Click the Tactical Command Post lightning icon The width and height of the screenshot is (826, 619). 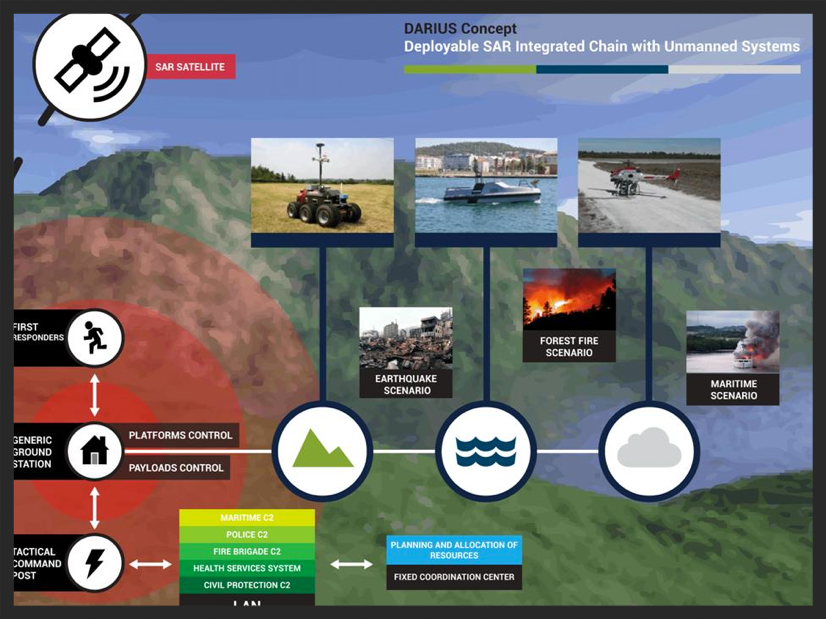click(95, 563)
